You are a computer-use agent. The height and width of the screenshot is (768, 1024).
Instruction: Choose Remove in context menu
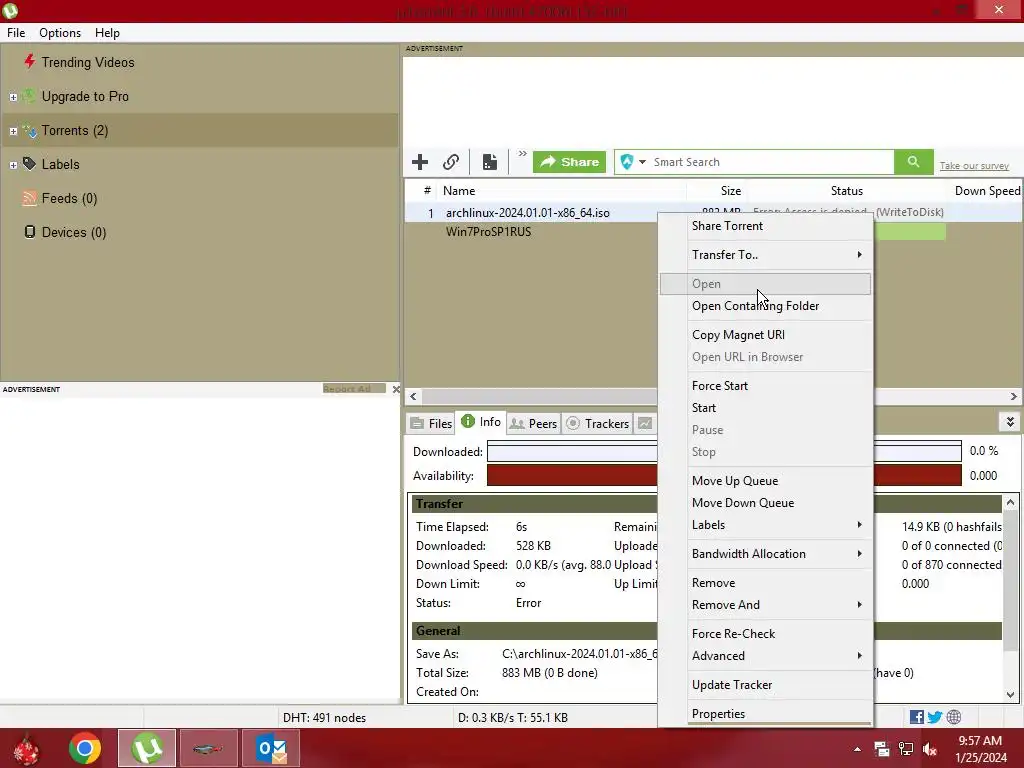765,583
